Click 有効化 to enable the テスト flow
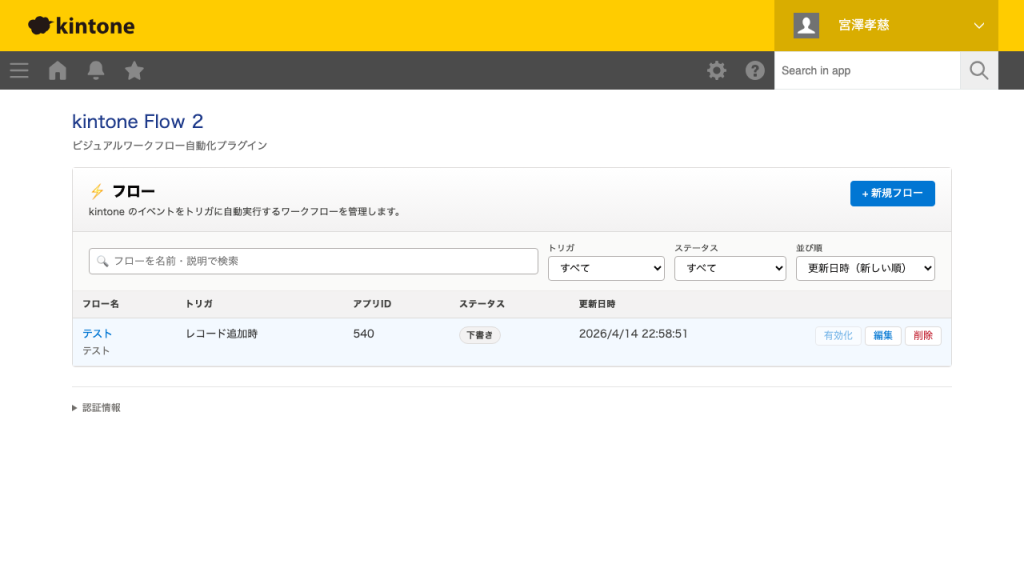Screen dimensions: 1024x576 click(837, 336)
